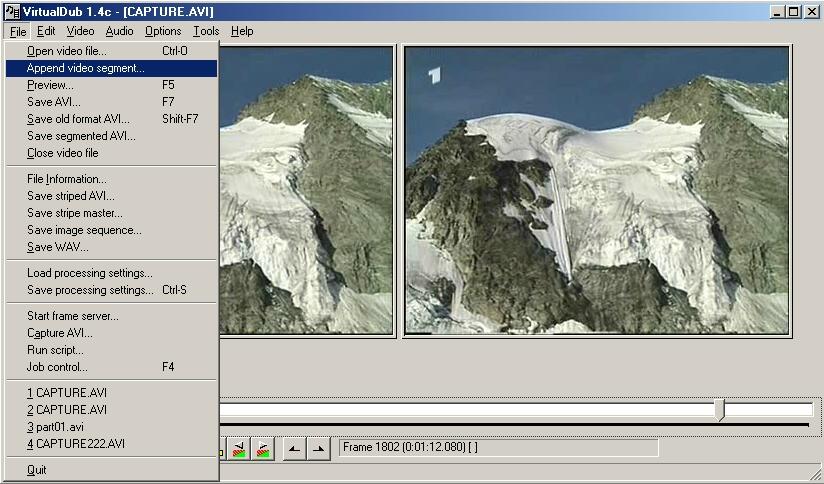Image resolution: width=824 pixels, height=484 pixels.
Task: Open Job control from File menu
Action: 57,367
